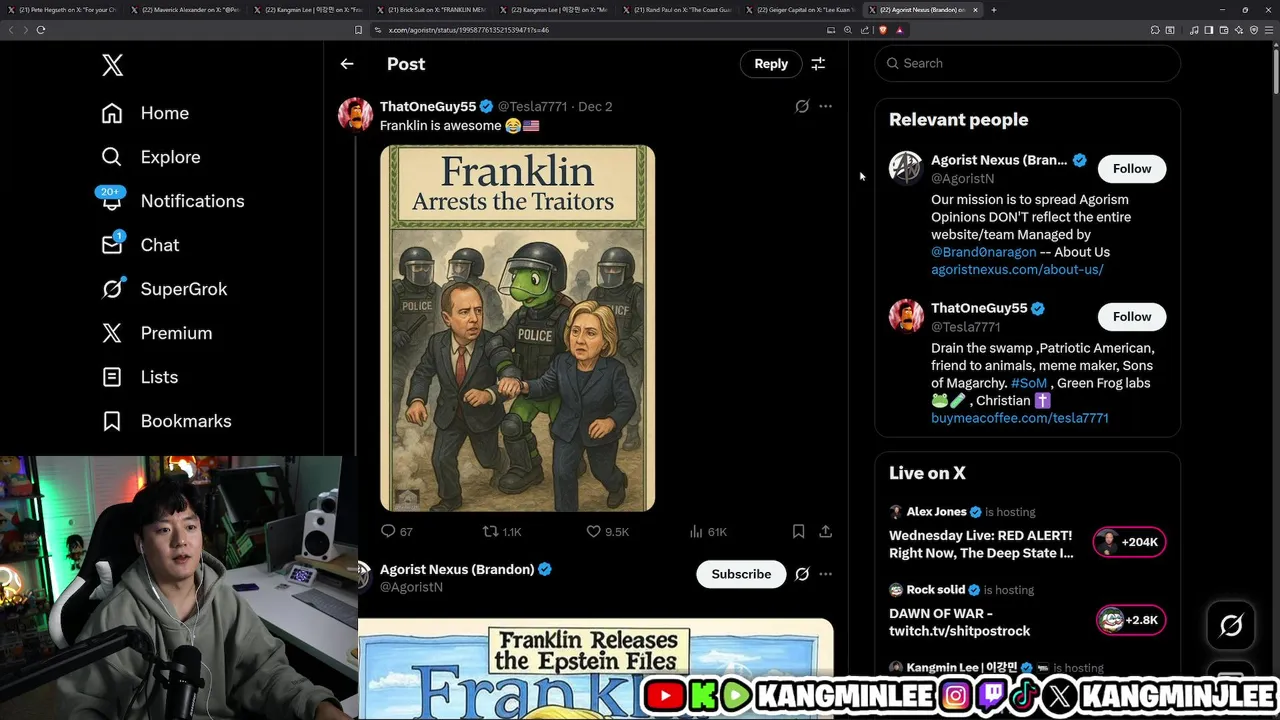This screenshot has height=720, width=1280.
Task: Click the address bar URL
Action: tap(469, 30)
